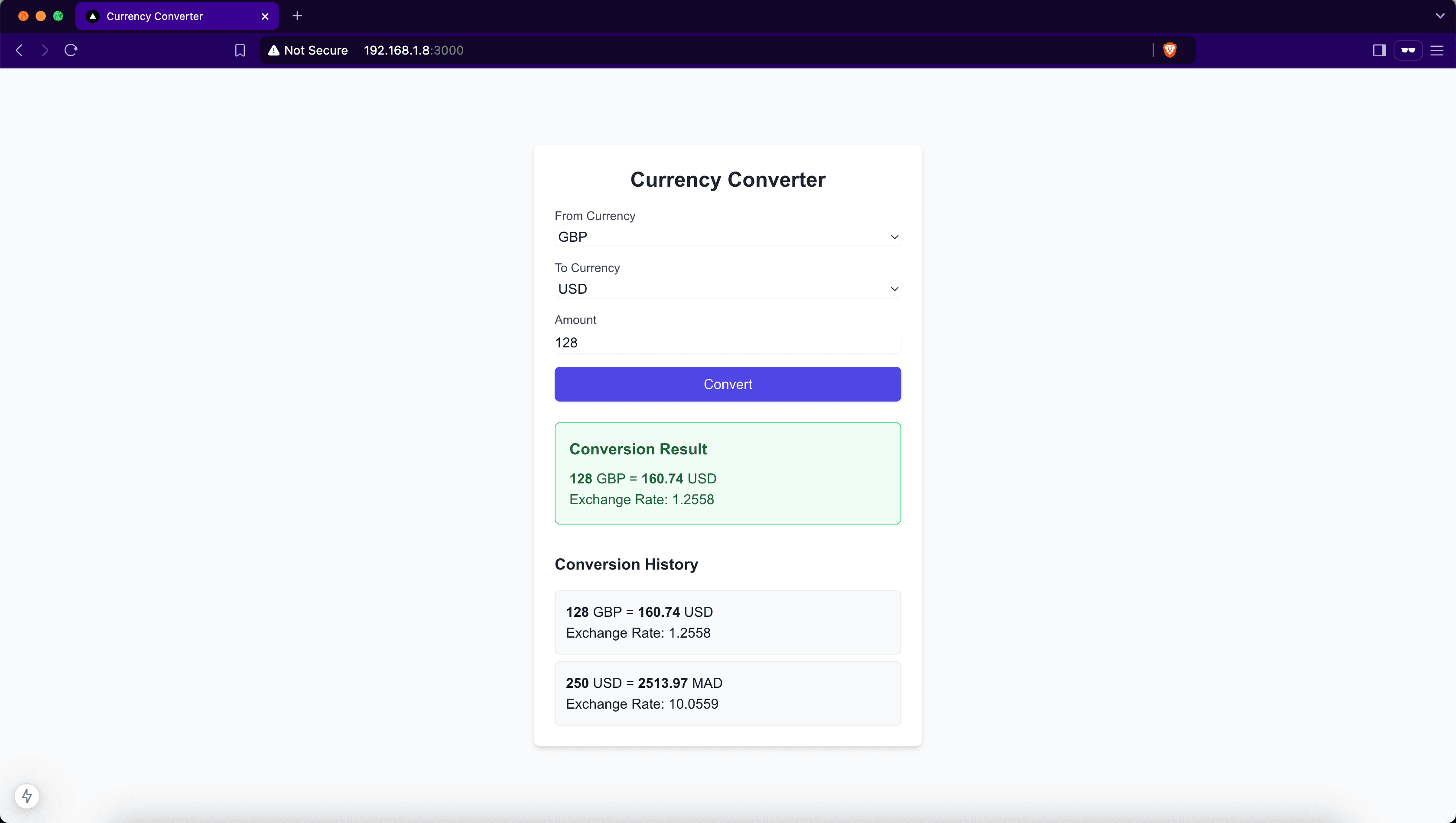Click the Convert button
The image size is (1456, 823).
click(x=728, y=384)
